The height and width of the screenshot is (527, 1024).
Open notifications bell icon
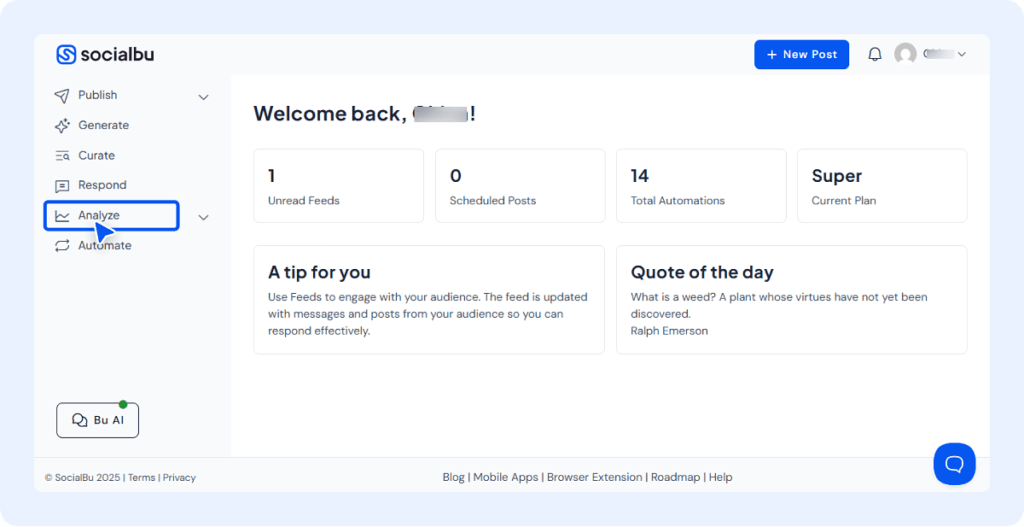click(875, 55)
